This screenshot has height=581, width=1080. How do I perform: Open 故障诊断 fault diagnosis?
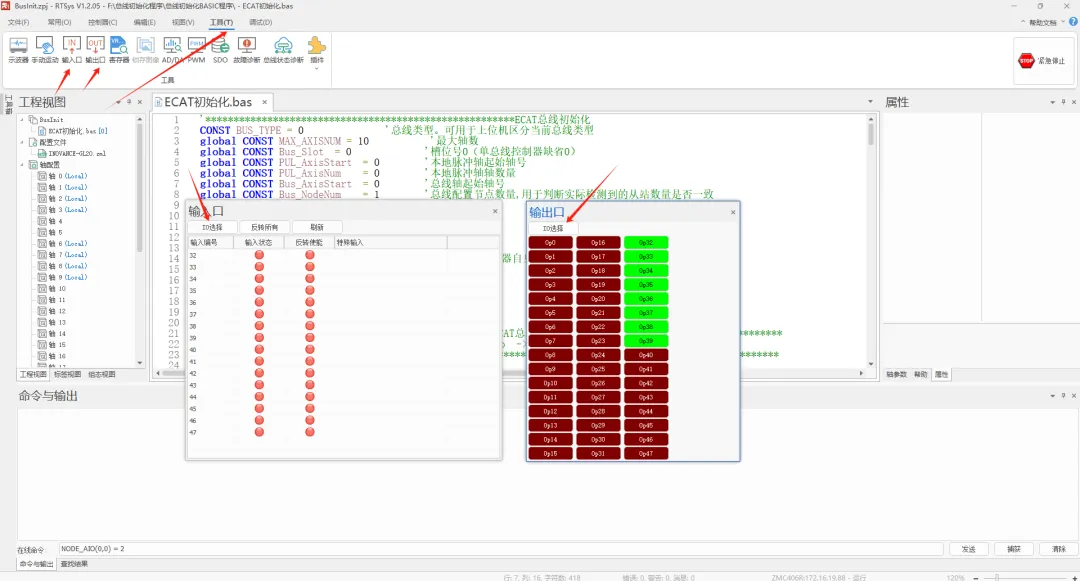click(x=246, y=50)
